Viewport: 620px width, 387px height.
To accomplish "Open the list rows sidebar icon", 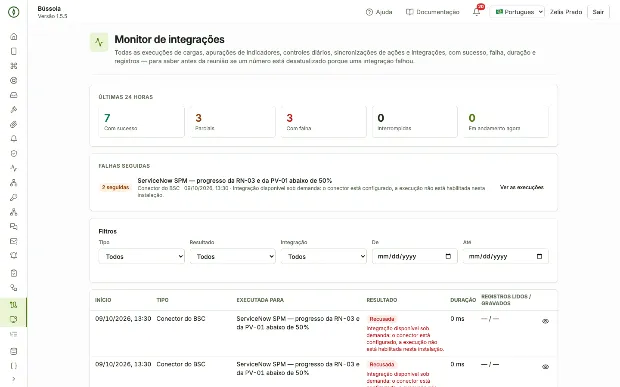I will click(x=13, y=334).
